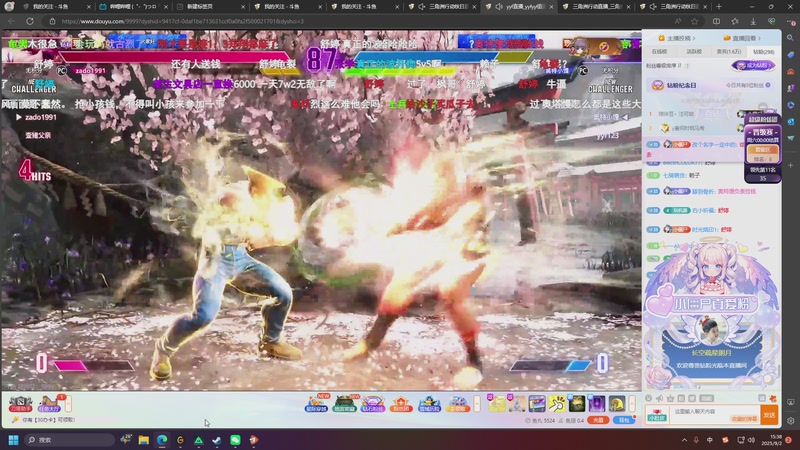Open the bottom-left helper icon below video
Image resolution: width=800 pixels, height=450 pixels.
tap(20, 404)
